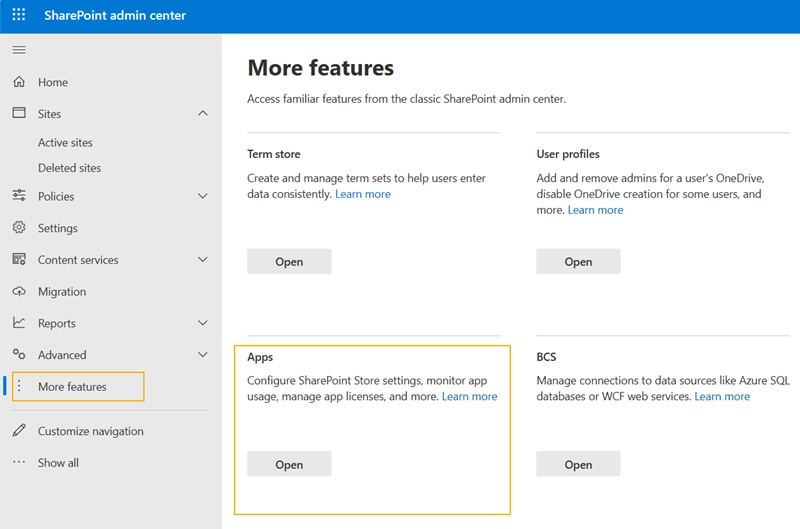Open the Apps feature
Image resolution: width=800 pixels, height=529 pixels.
(289, 464)
